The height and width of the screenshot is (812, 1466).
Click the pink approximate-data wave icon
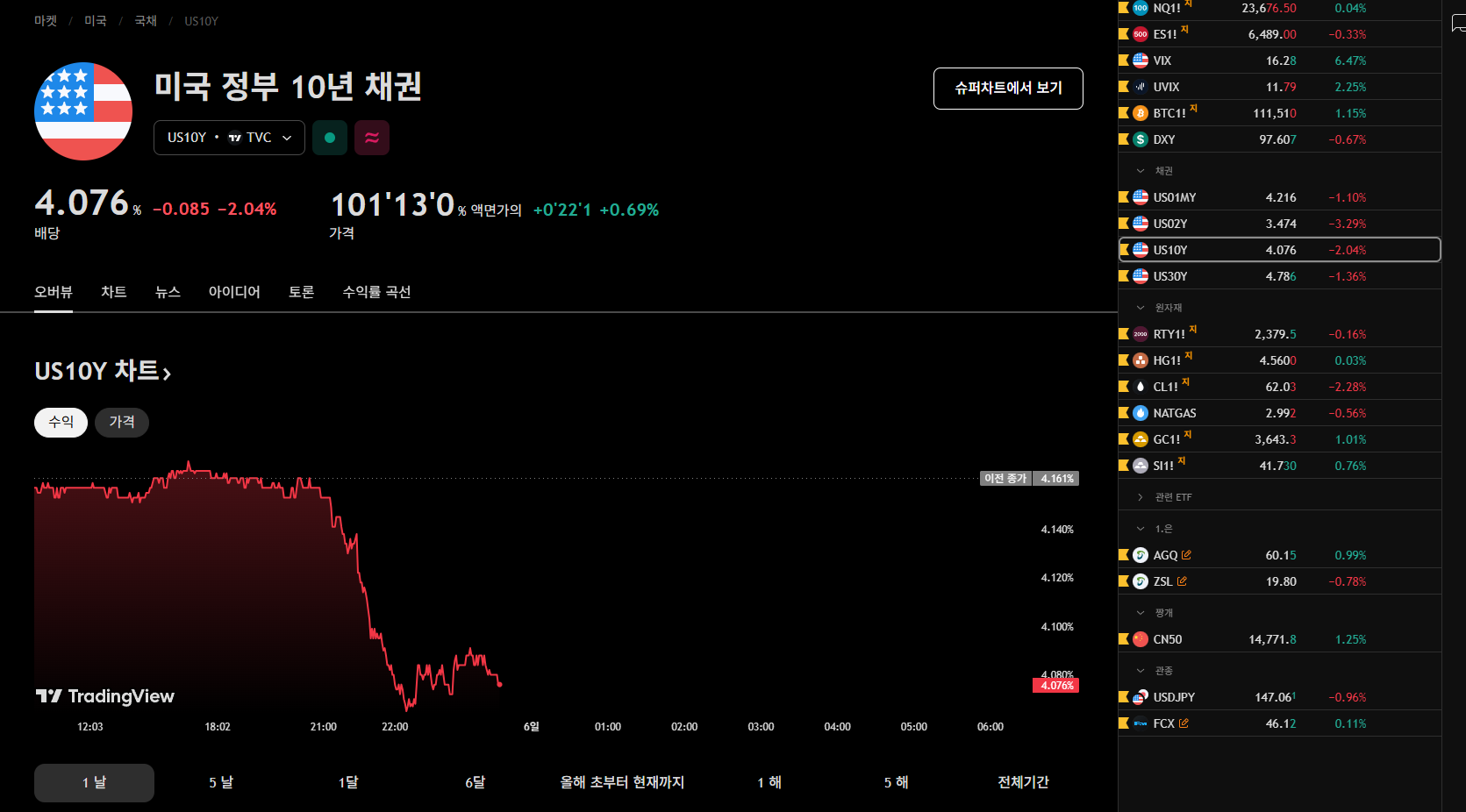click(372, 138)
